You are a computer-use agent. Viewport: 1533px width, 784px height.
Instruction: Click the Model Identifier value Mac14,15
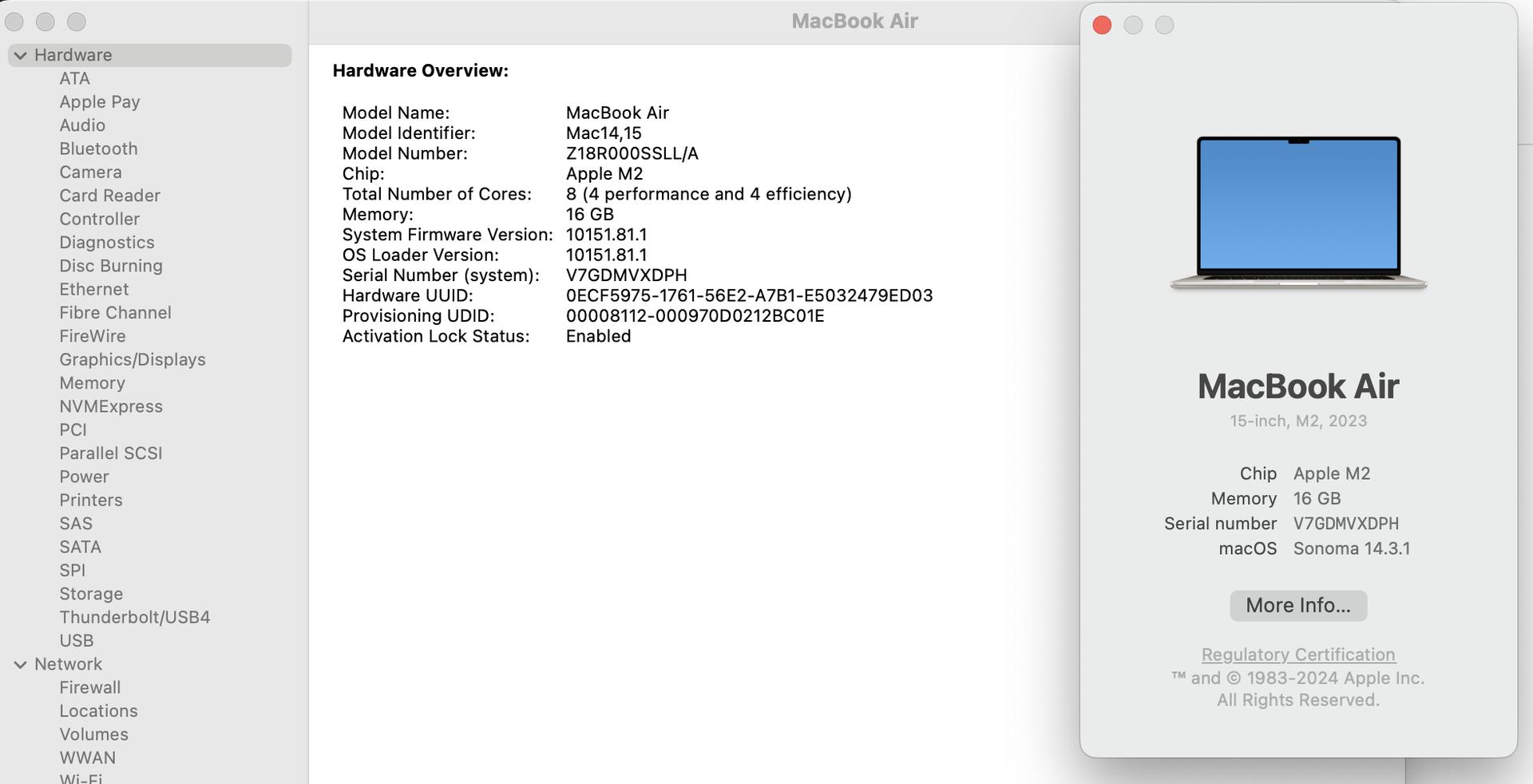(604, 133)
